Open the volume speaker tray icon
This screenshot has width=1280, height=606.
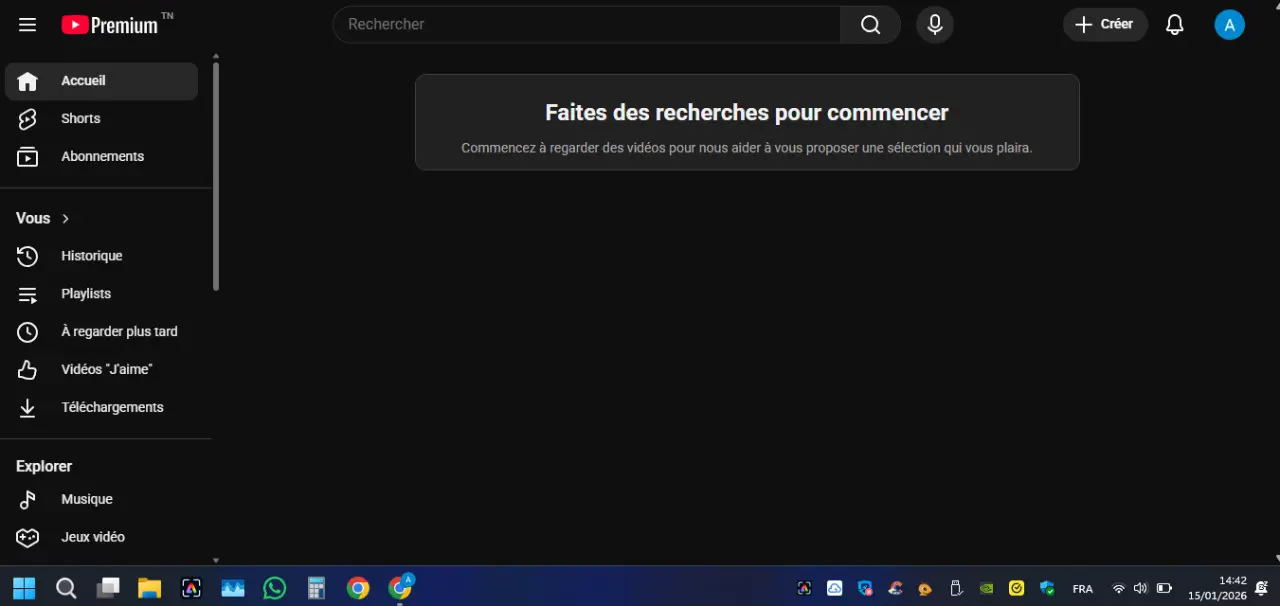coord(1141,589)
